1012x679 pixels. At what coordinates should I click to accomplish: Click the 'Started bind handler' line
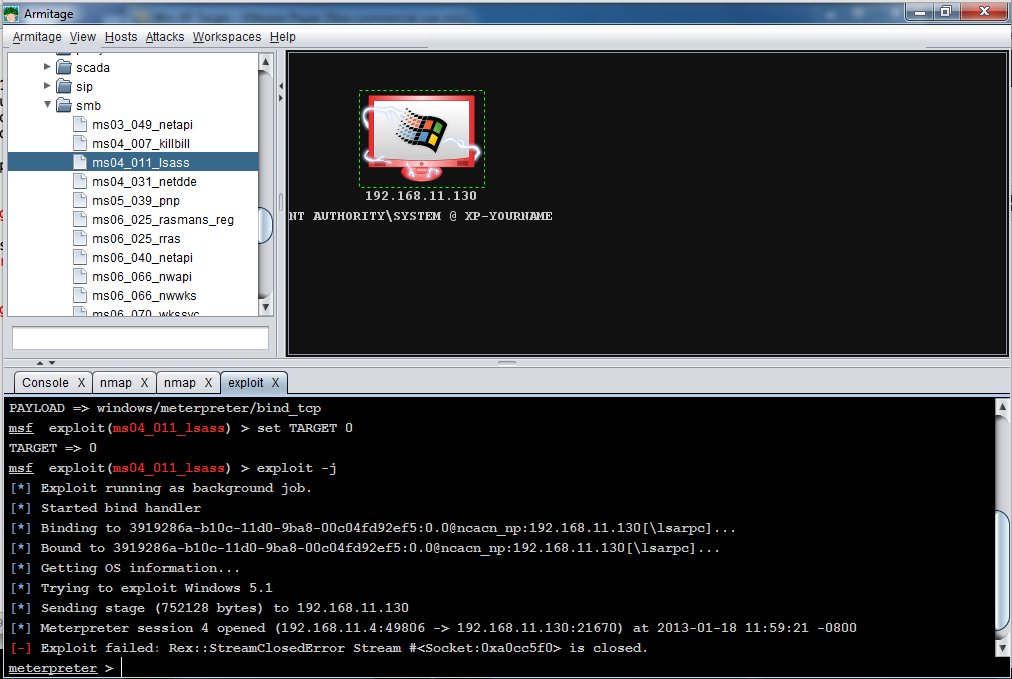(106, 508)
